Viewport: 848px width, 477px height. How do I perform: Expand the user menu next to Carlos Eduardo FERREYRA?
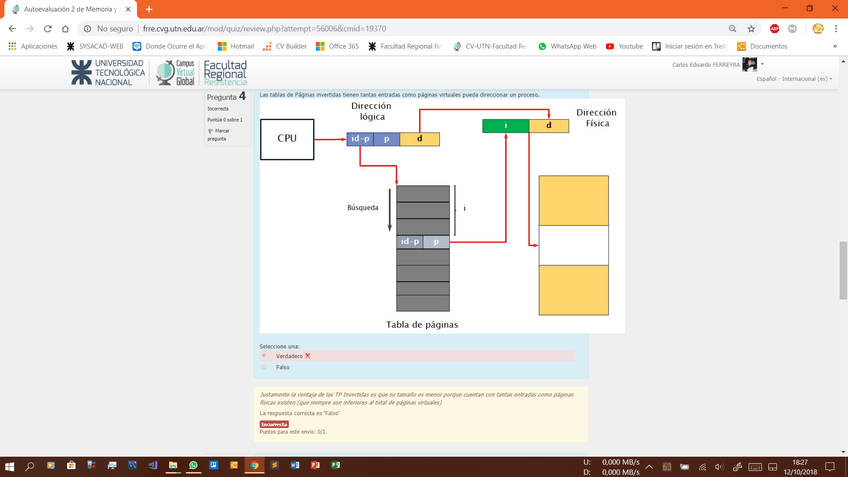point(762,65)
